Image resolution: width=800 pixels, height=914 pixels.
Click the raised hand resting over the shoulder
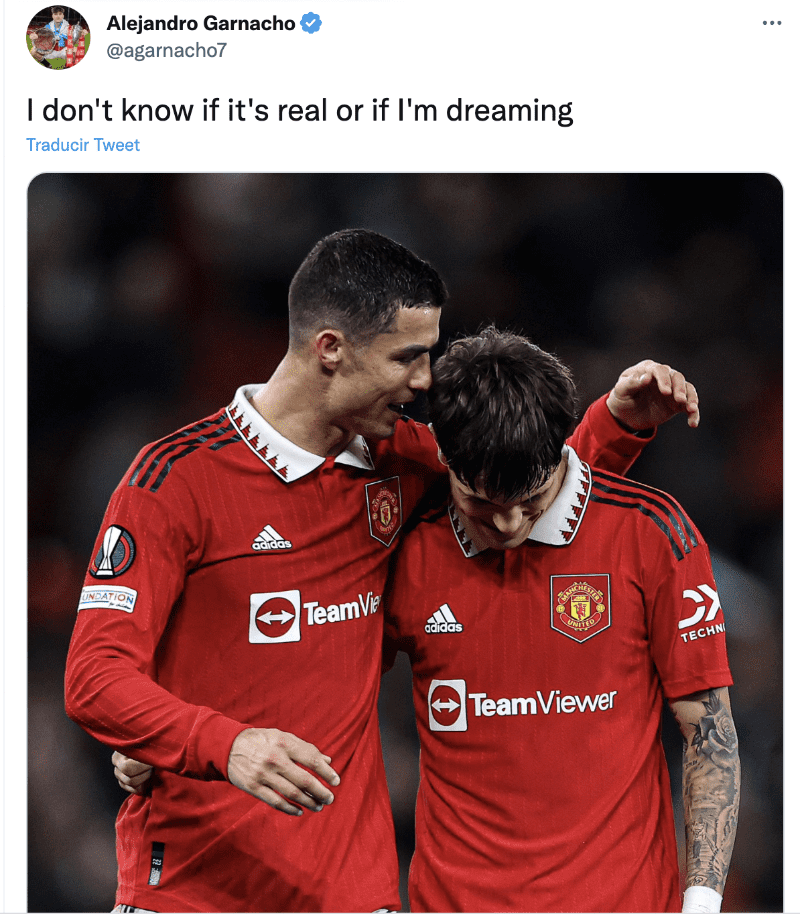coord(653,393)
